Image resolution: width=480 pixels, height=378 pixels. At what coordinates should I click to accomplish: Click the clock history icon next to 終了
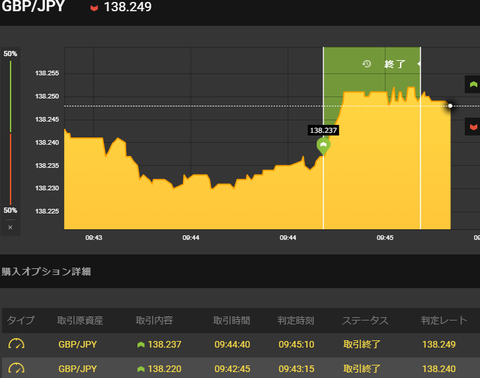367,63
